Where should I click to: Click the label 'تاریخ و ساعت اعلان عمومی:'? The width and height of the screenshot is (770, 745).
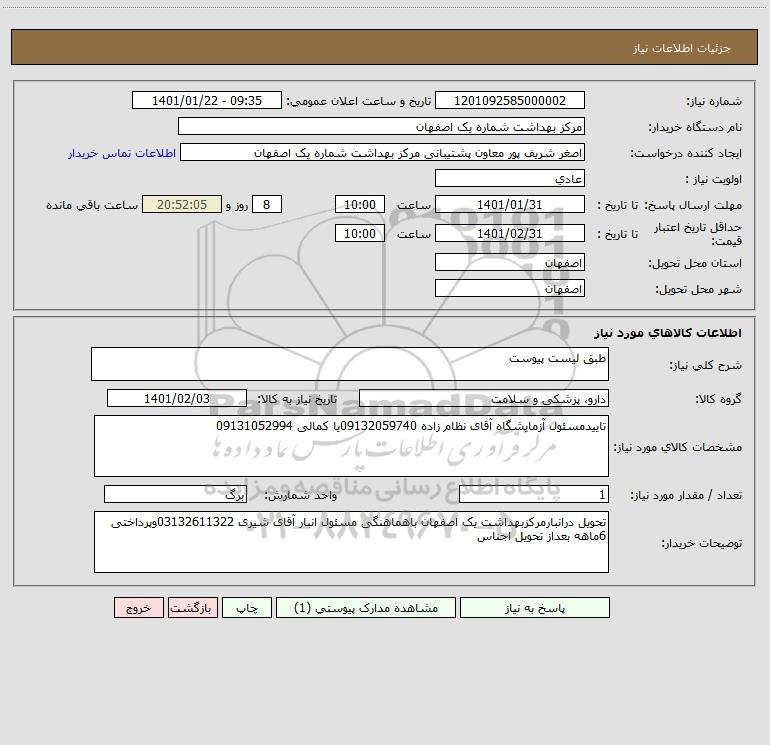(358, 101)
